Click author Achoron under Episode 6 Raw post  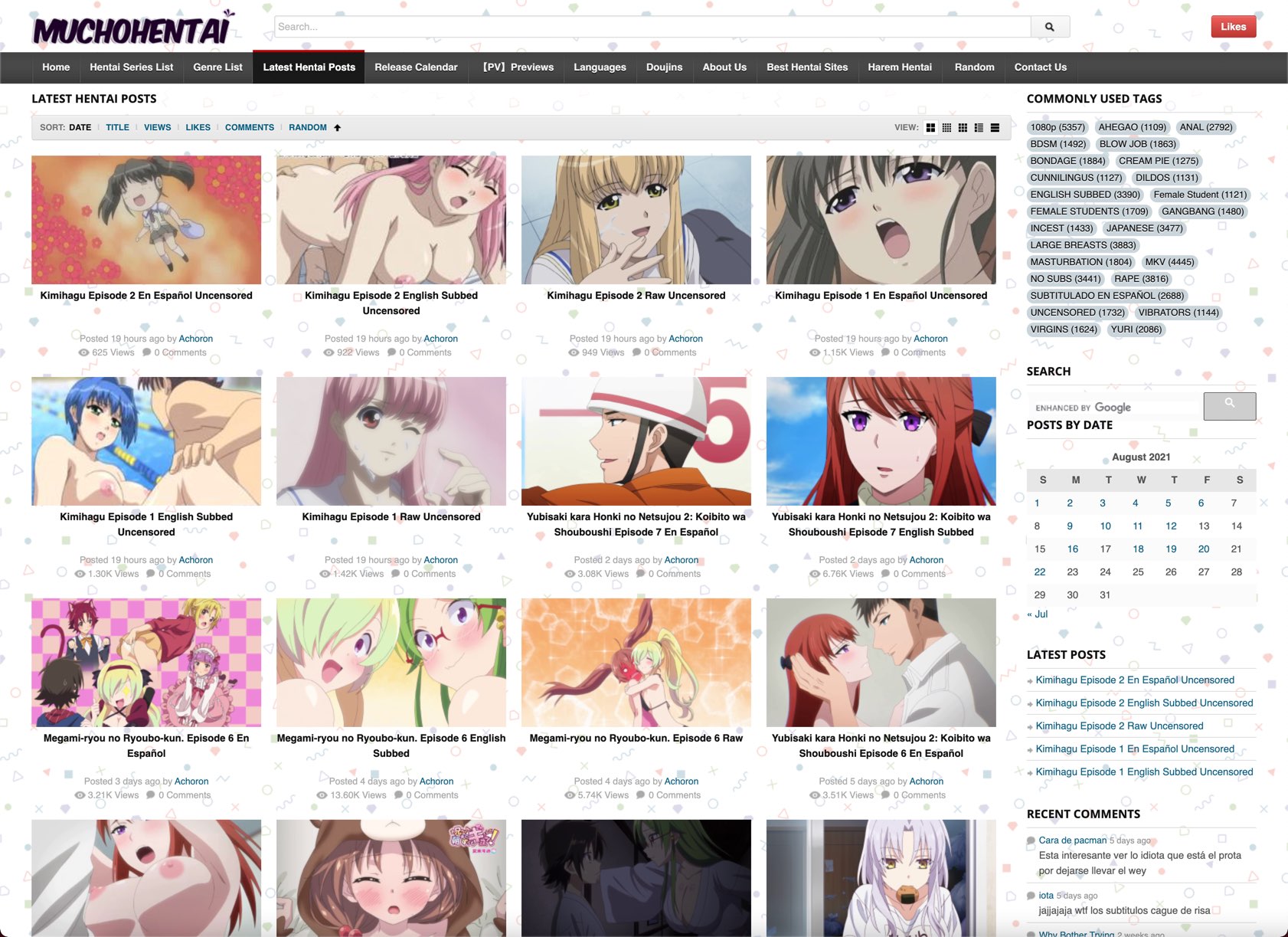(681, 781)
